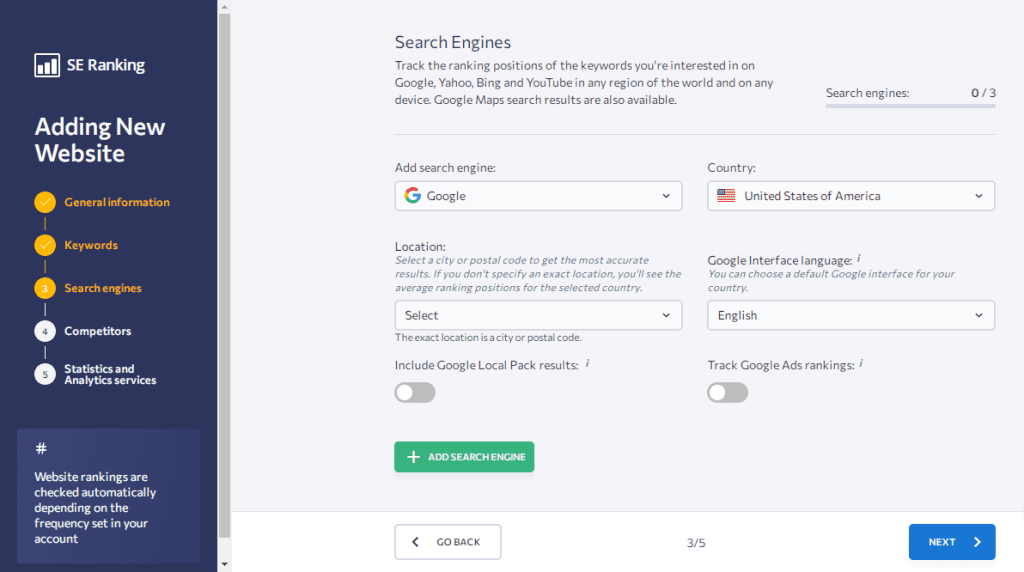The height and width of the screenshot is (572, 1024).
Task: Click the sidebar vertical scrollbar thumb
Action: click(225, 276)
